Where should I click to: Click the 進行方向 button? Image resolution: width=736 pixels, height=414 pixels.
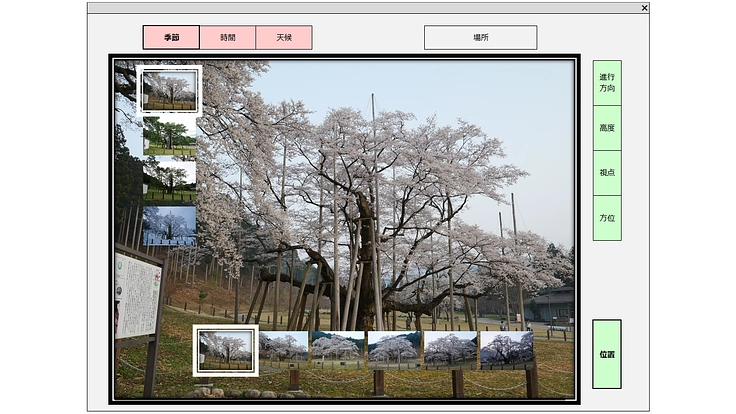point(607,83)
